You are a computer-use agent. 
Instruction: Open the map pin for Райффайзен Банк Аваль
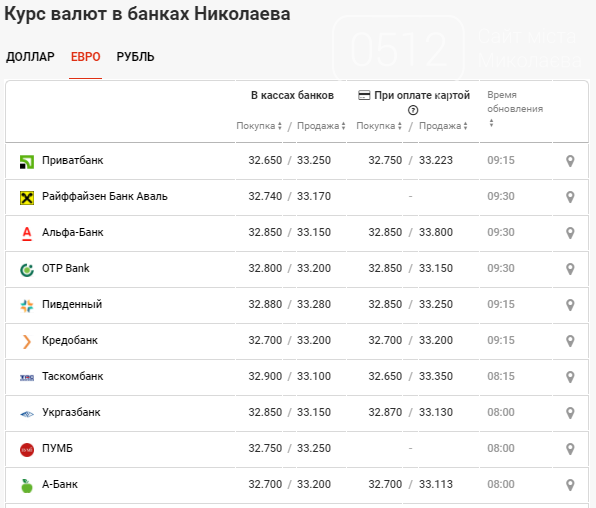(570, 197)
